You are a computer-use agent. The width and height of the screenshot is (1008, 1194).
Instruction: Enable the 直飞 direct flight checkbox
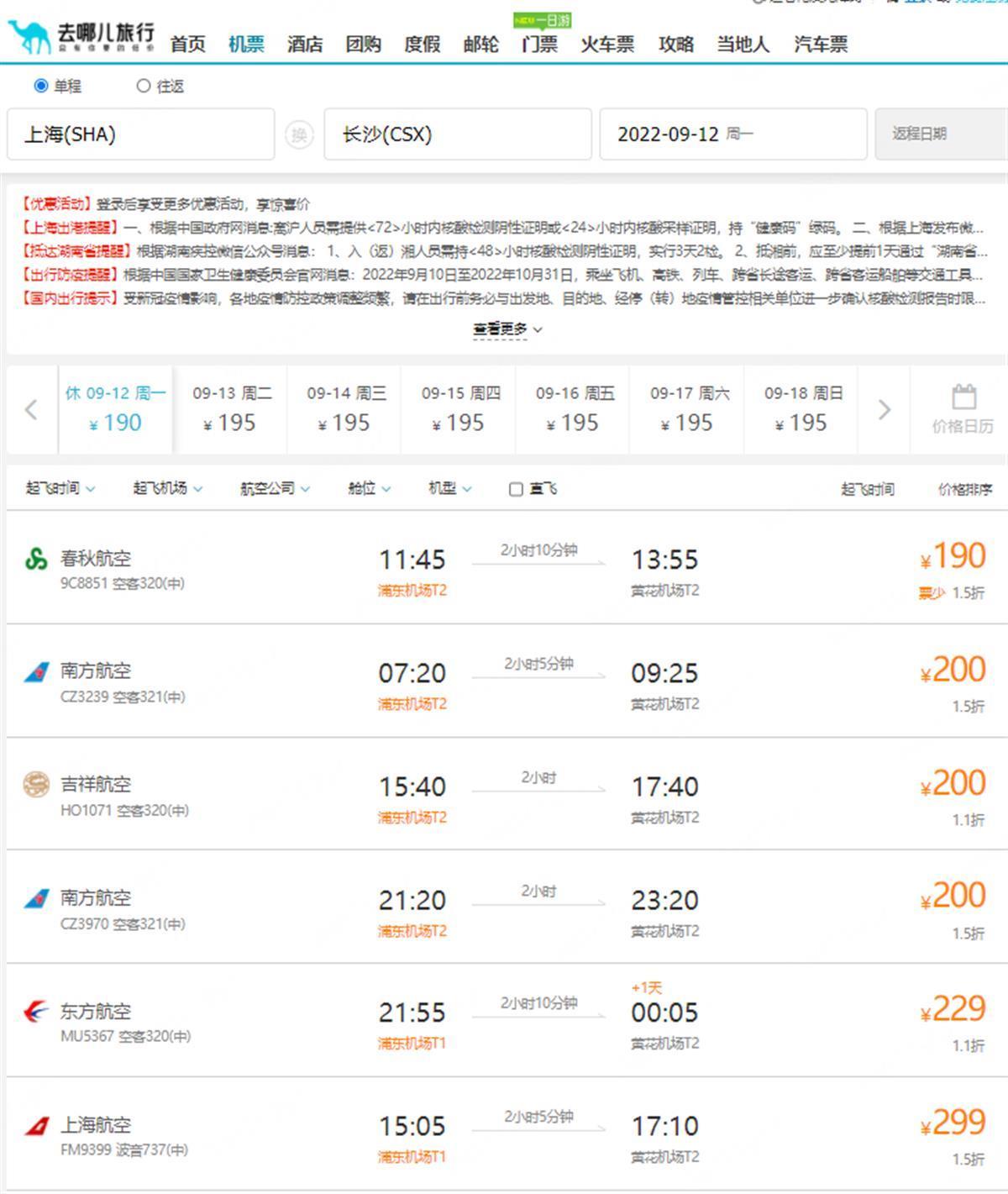coord(516,489)
